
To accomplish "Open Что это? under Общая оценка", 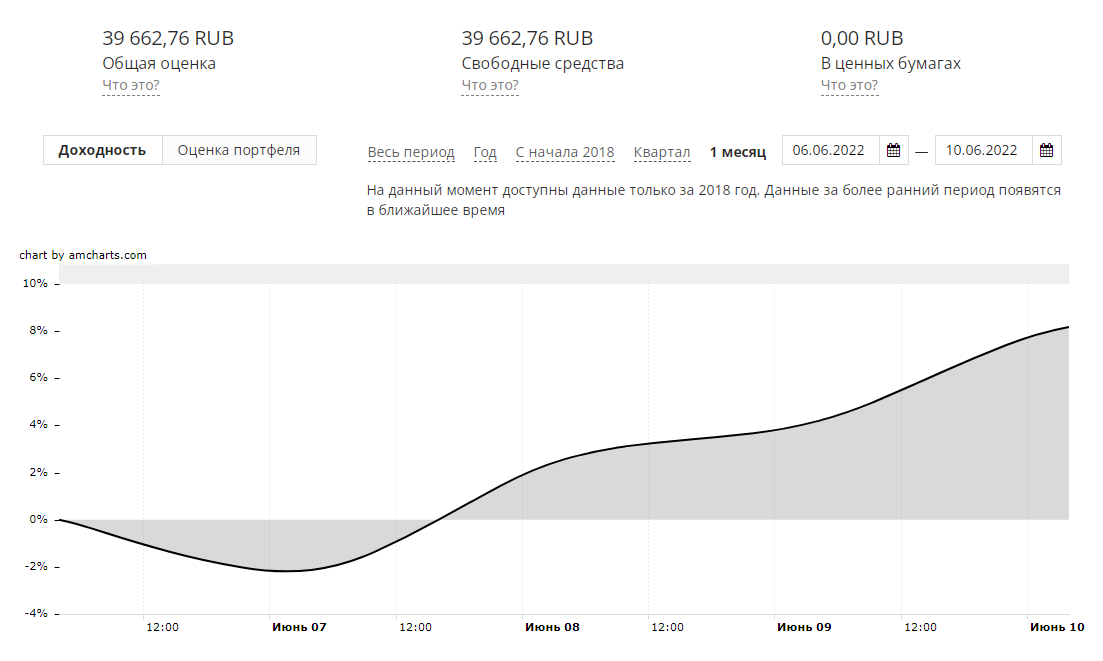I will (x=131, y=86).
